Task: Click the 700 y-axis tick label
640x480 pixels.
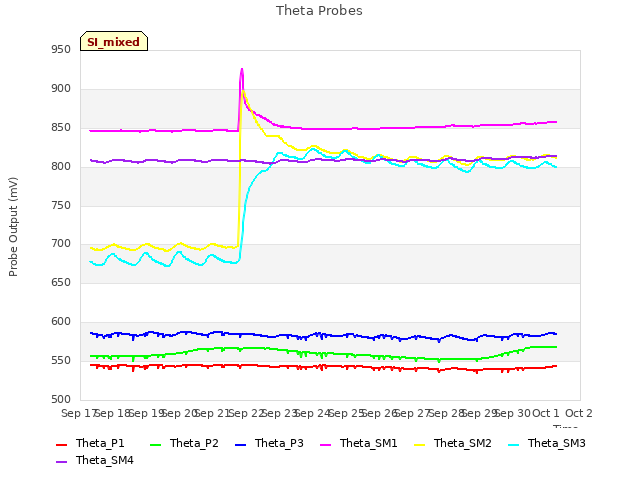Action: tap(61, 244)
